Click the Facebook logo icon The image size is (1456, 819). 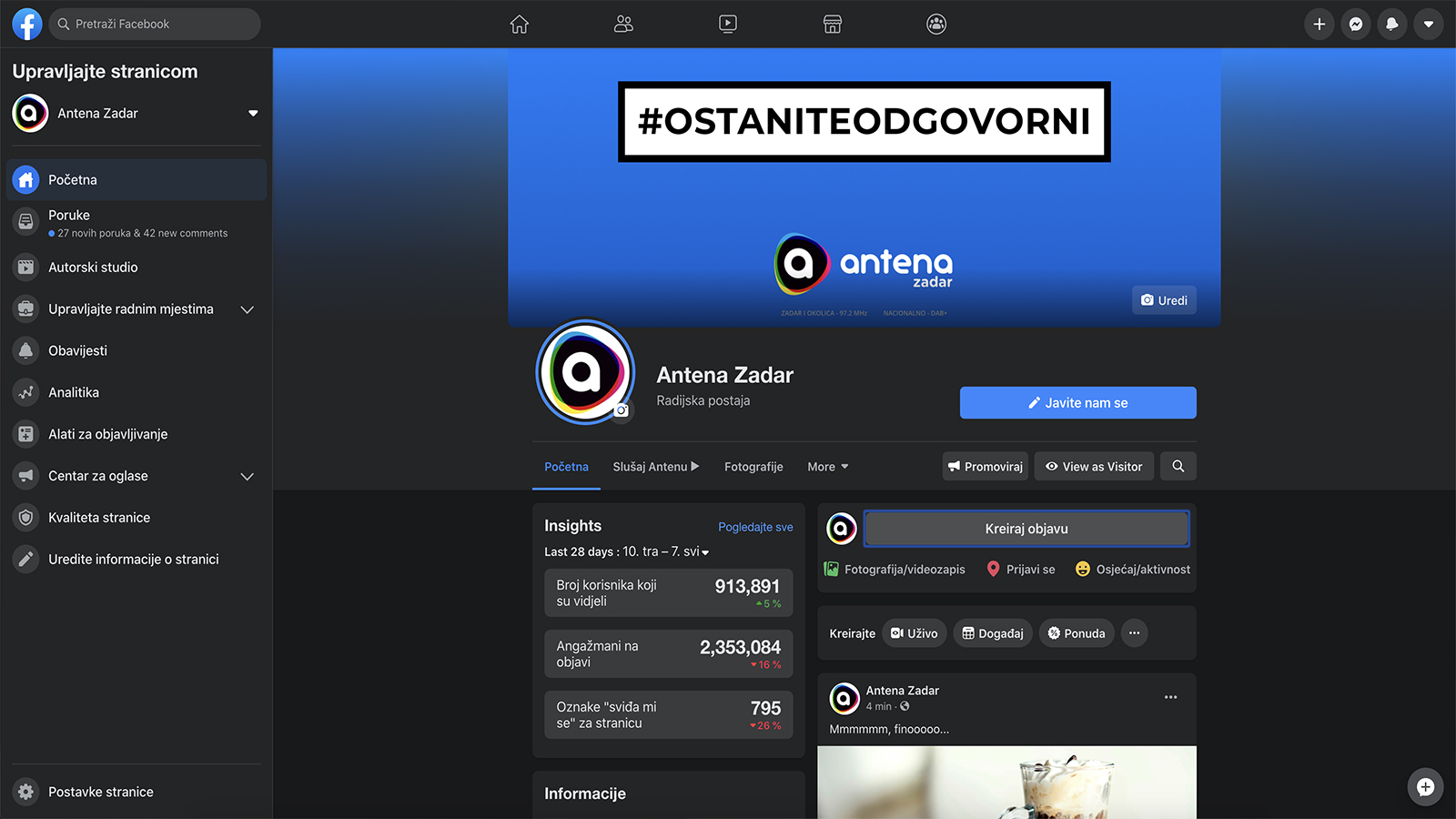(x=26, y=24)
